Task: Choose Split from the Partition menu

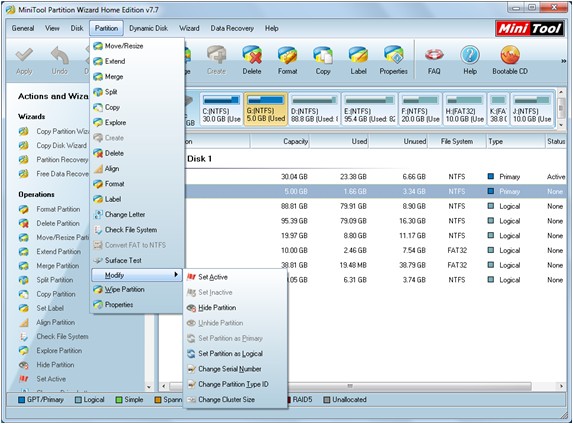Action: click(137, 92)
